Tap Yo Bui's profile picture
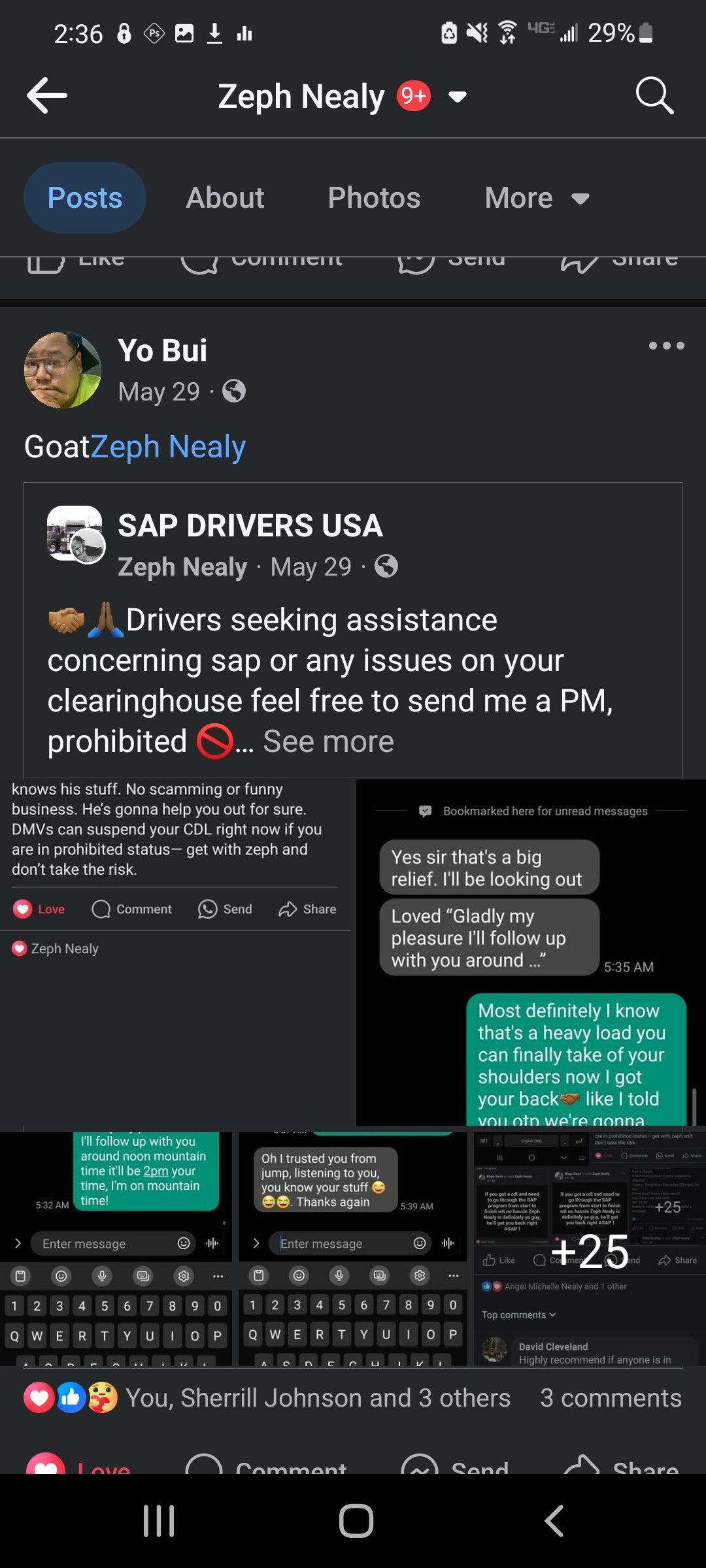The image size is (706, 1568). pyautogui.click(x=63, y=370)
